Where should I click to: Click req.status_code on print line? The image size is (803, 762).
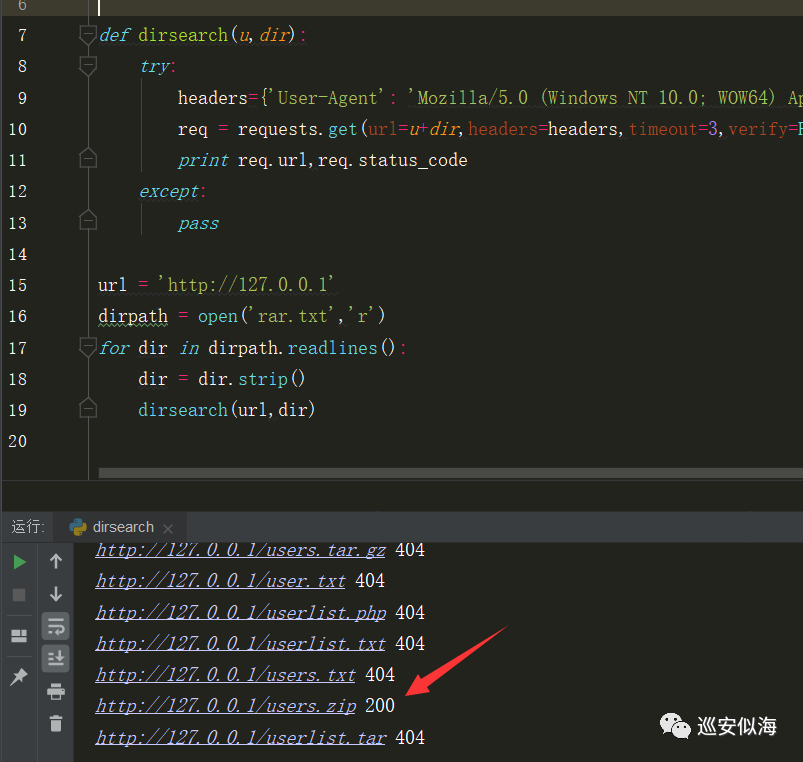click(x=393, y=160)
